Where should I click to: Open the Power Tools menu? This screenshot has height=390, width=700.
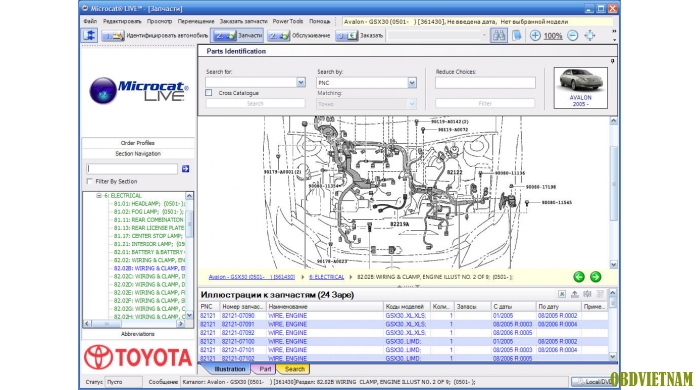point(288,21)
